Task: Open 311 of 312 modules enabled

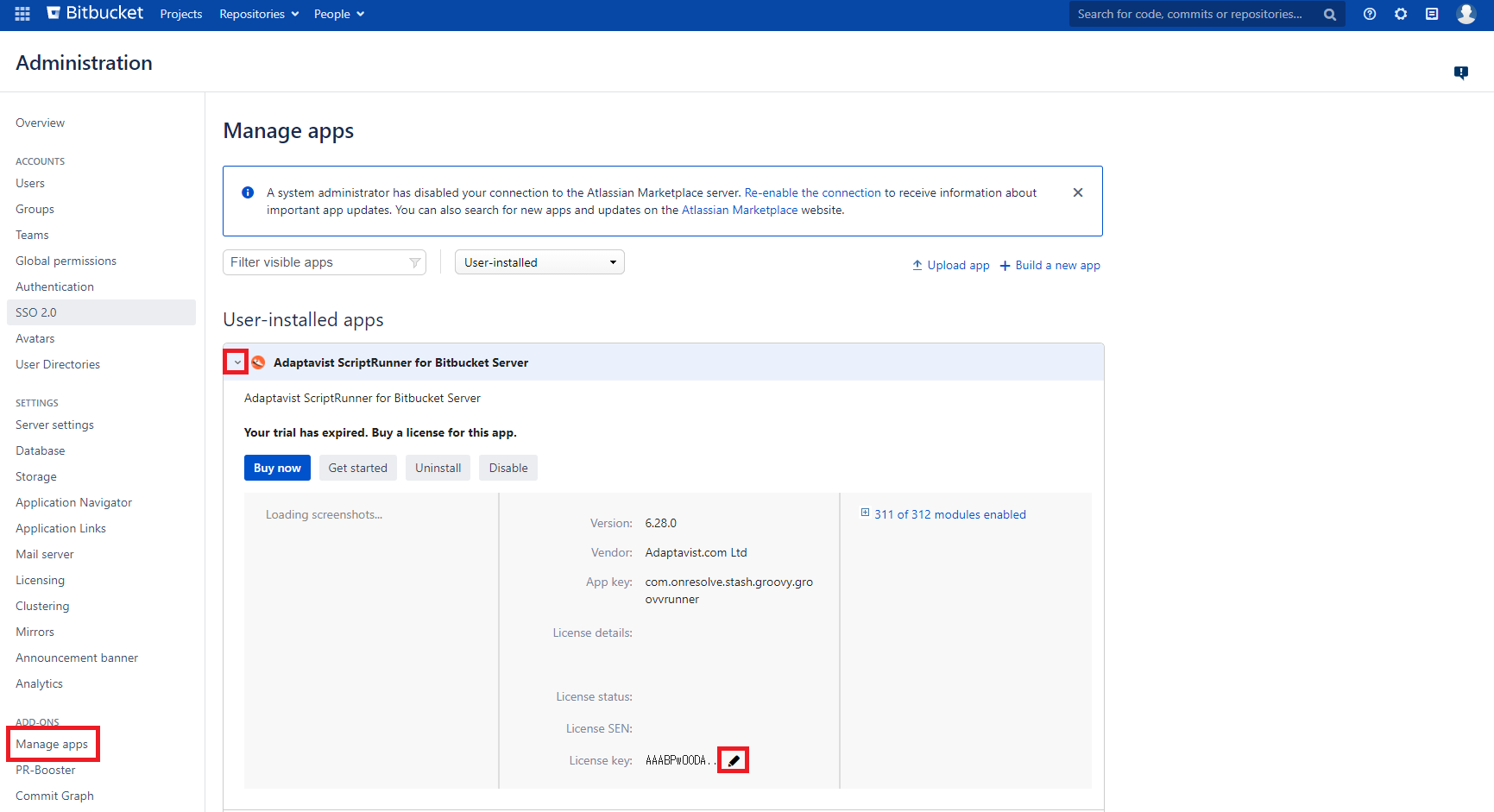Action: 950,514
